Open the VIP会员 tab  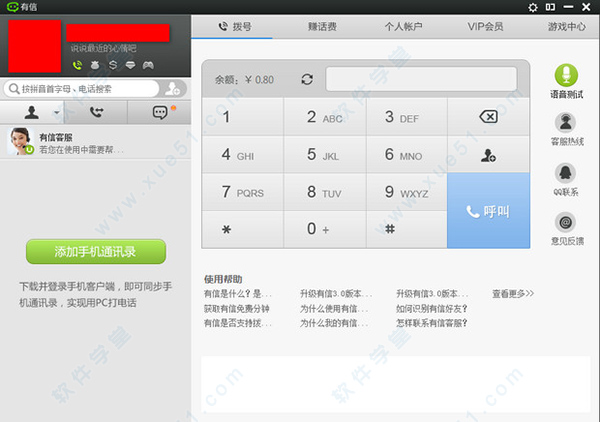[485, 27]
